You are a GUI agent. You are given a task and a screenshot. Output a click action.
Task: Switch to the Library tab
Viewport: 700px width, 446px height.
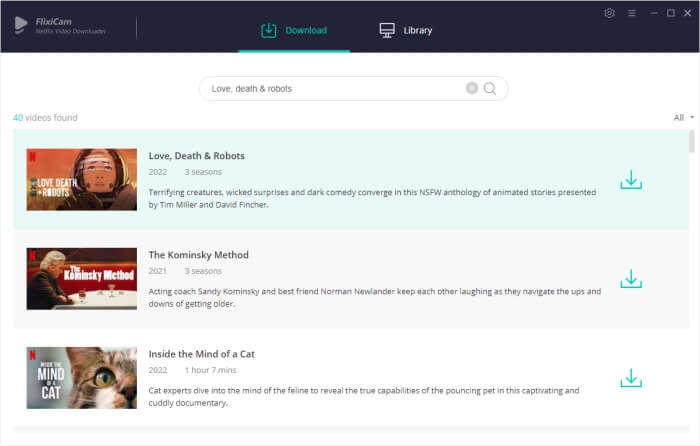406,30
